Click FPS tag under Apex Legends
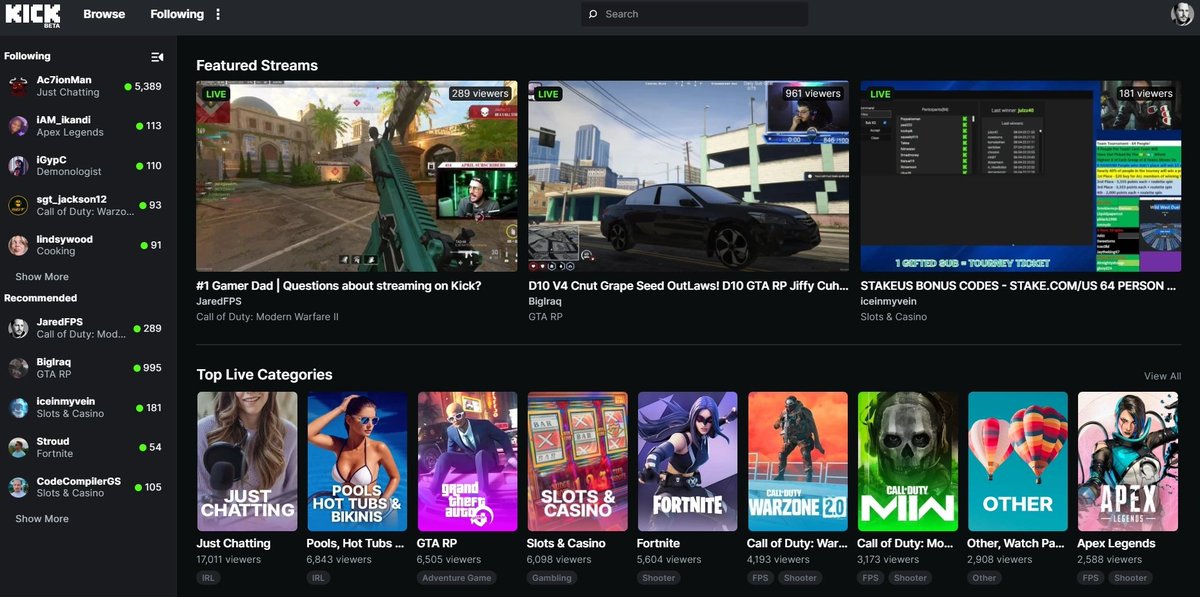Screen dimensions: 1200x597 pos(1090,578)
